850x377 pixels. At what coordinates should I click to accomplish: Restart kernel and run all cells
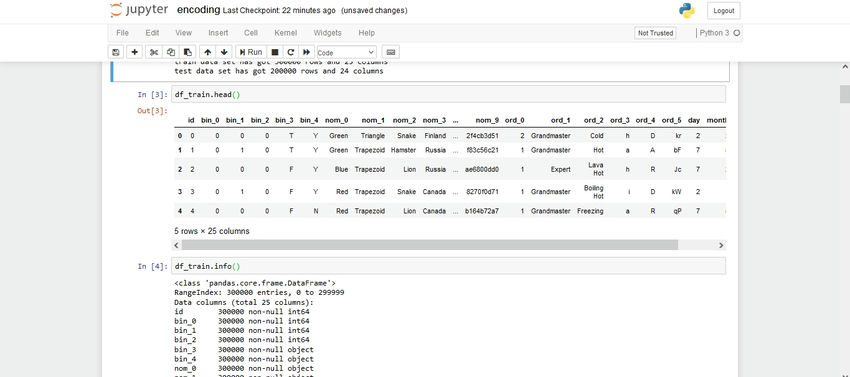306,52
